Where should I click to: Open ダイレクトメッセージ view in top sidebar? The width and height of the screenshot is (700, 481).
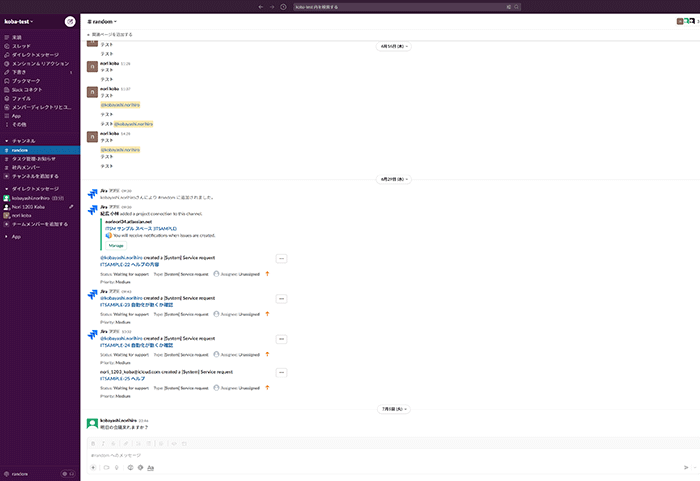tap(35, 55)
